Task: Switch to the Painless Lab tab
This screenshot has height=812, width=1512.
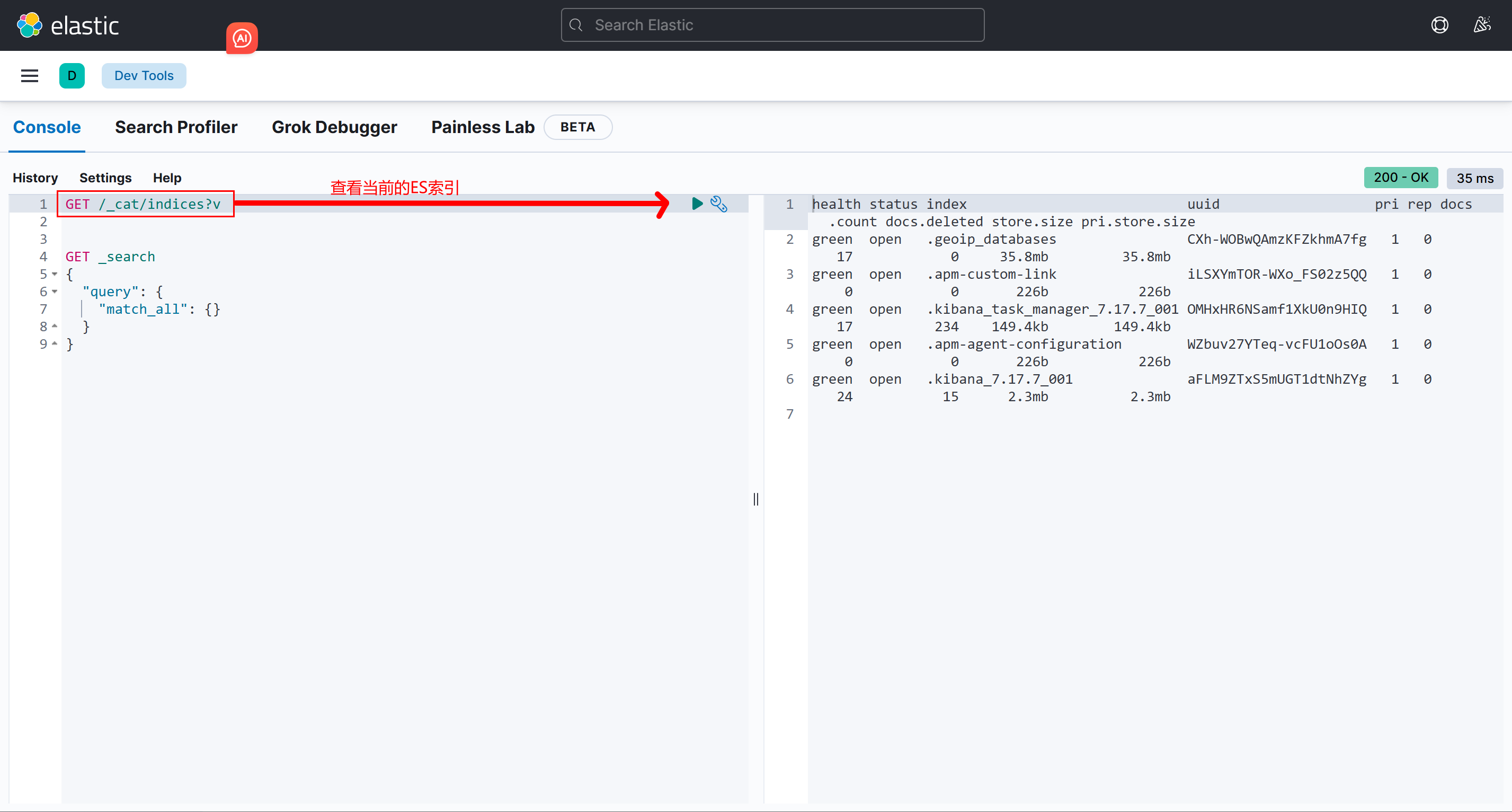Action: pos(483,127)
